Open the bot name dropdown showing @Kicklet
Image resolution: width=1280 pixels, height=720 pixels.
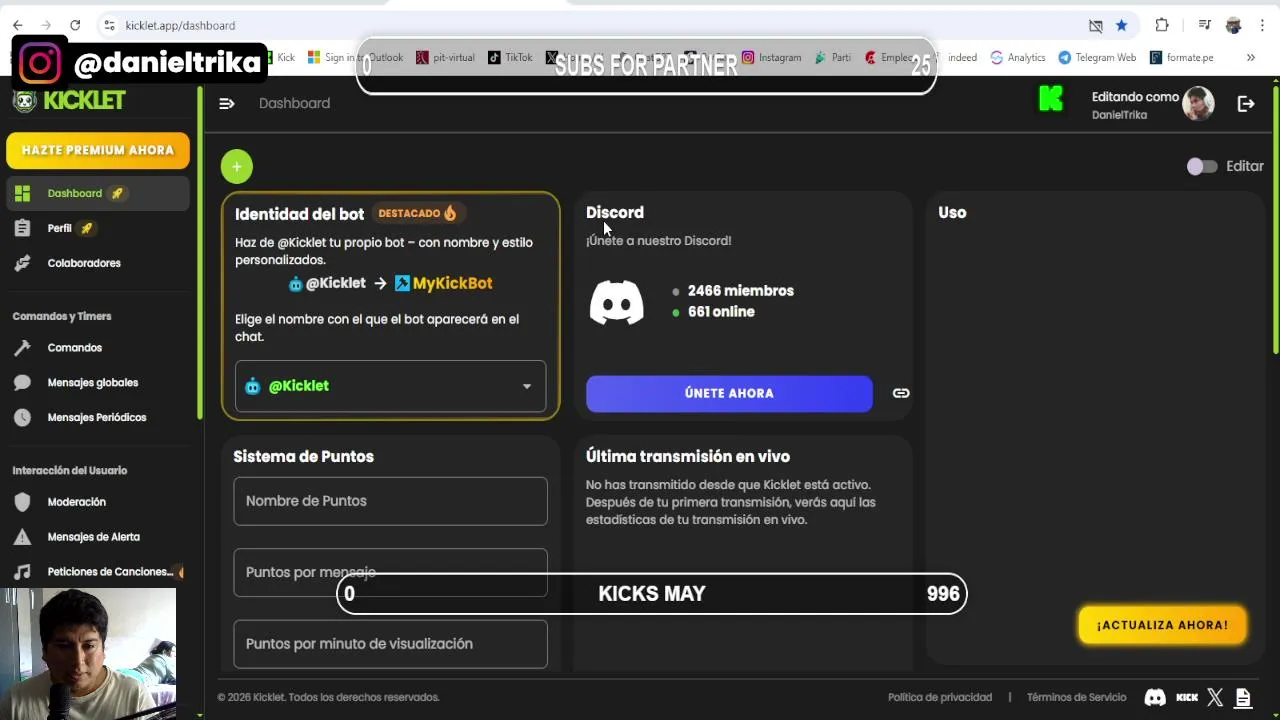tap(390, 386)
